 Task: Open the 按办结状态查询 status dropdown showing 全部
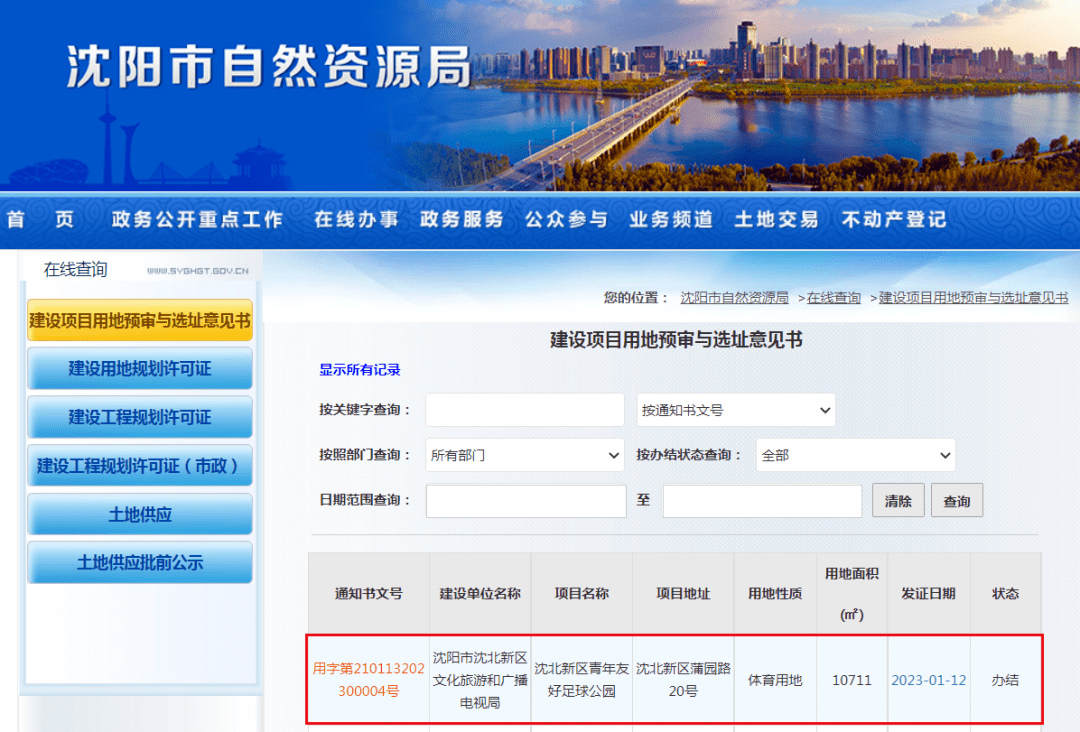(x=855, y=455)
